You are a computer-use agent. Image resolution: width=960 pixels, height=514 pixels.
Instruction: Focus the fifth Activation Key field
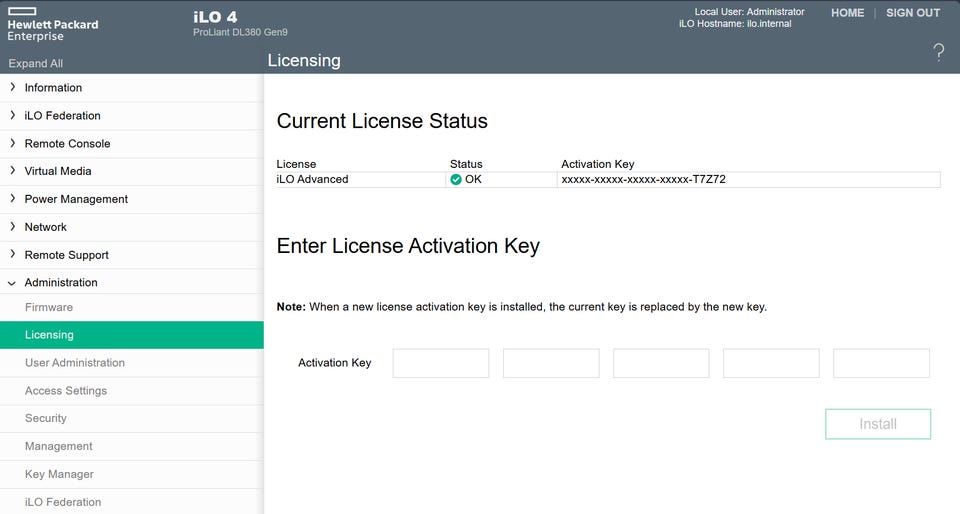[882, 363]
